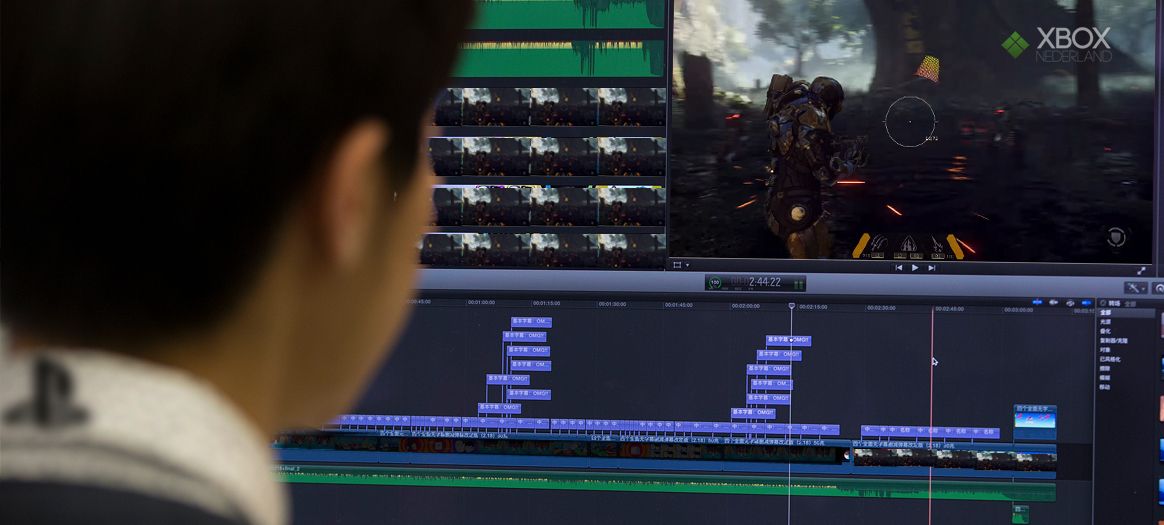Click the 00:03:00:00 mark on the ruler

click(1018, 310)
